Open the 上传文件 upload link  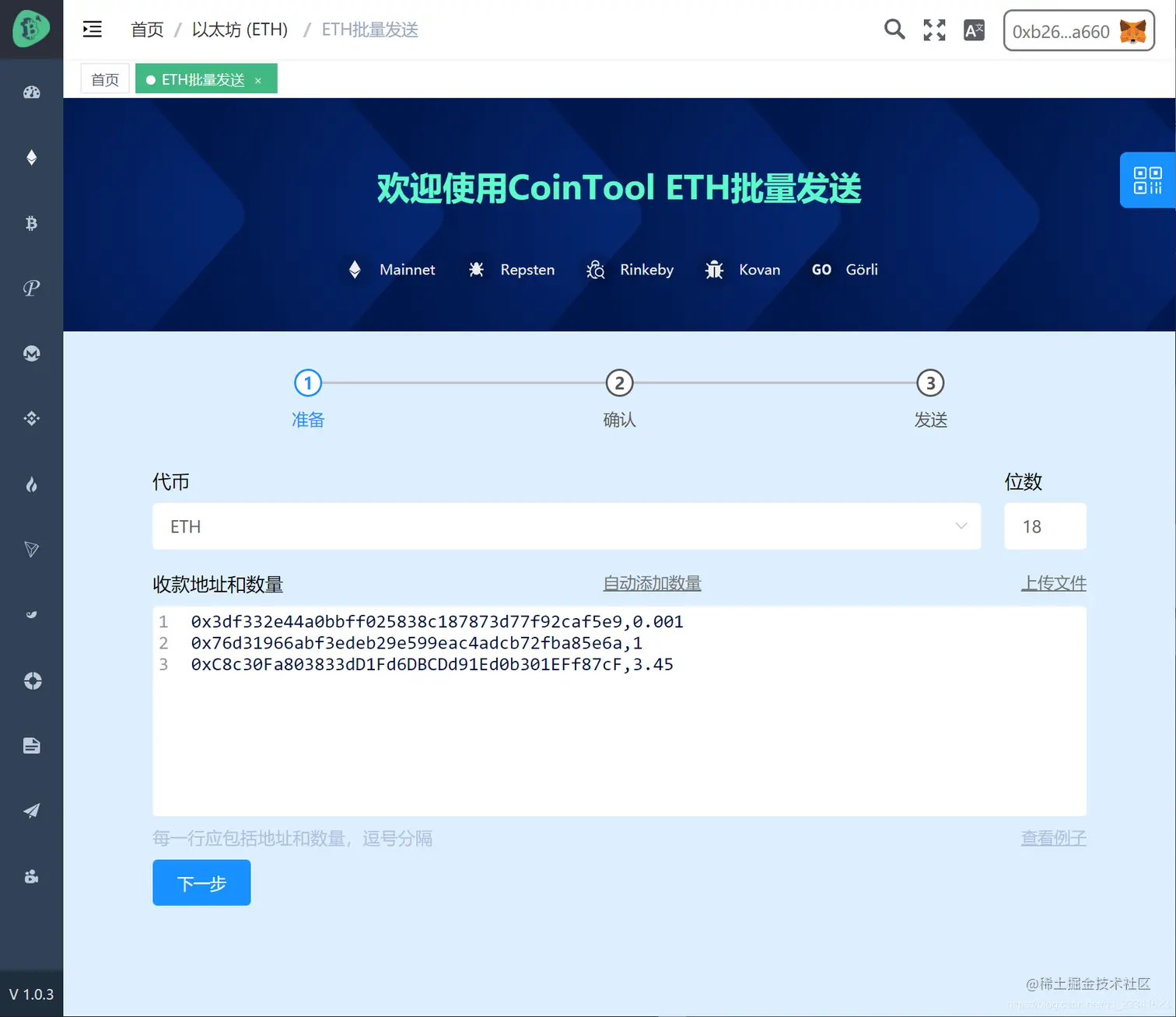tap(1054, 583)
